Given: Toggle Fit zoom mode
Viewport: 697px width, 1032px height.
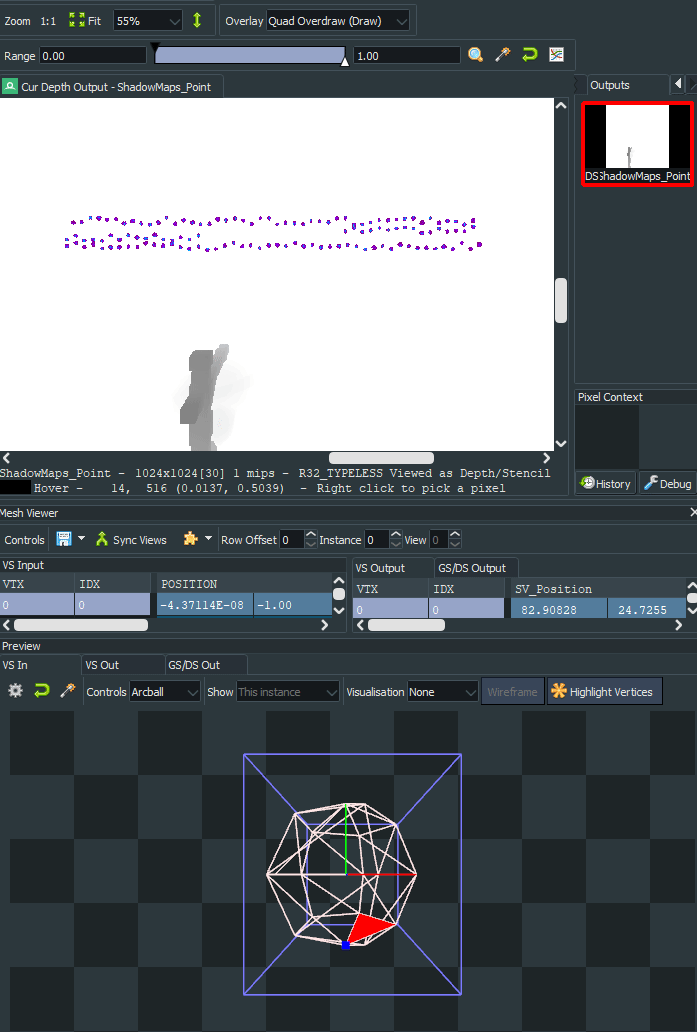Looking at the screenshot, I should pyautogui.click(x=86, y=20).
